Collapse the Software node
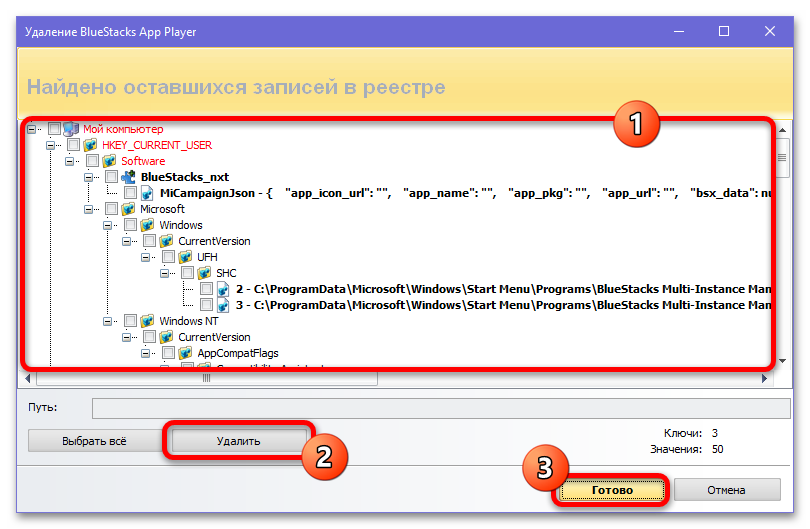This screenshot has width=810, height=529. click(x=70, y=161)
